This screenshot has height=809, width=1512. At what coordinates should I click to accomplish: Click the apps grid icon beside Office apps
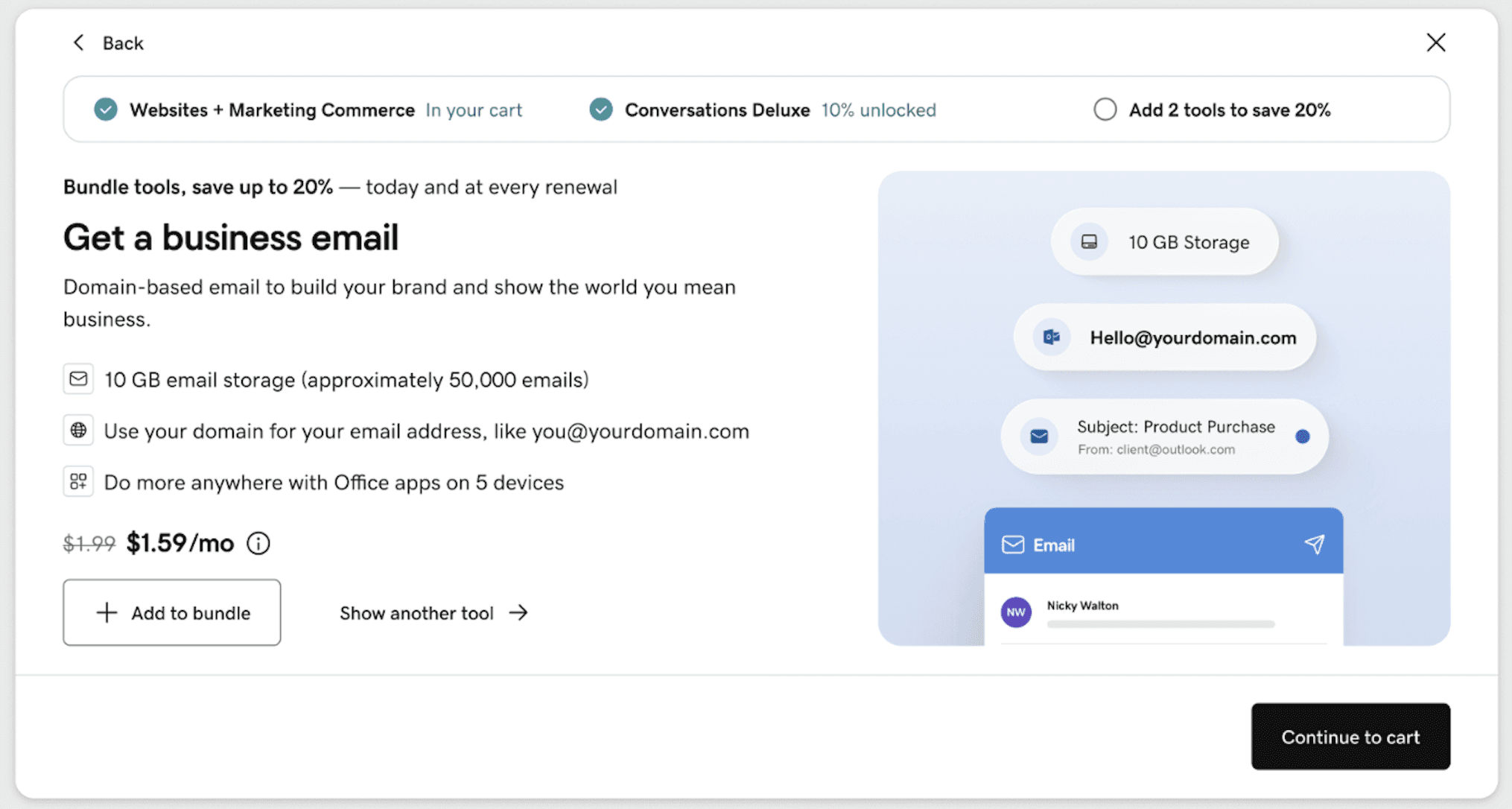point(78,482)
